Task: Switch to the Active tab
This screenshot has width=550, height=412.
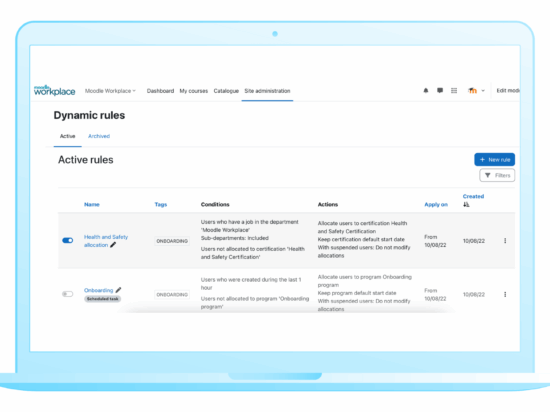Action: pos(67,136)
